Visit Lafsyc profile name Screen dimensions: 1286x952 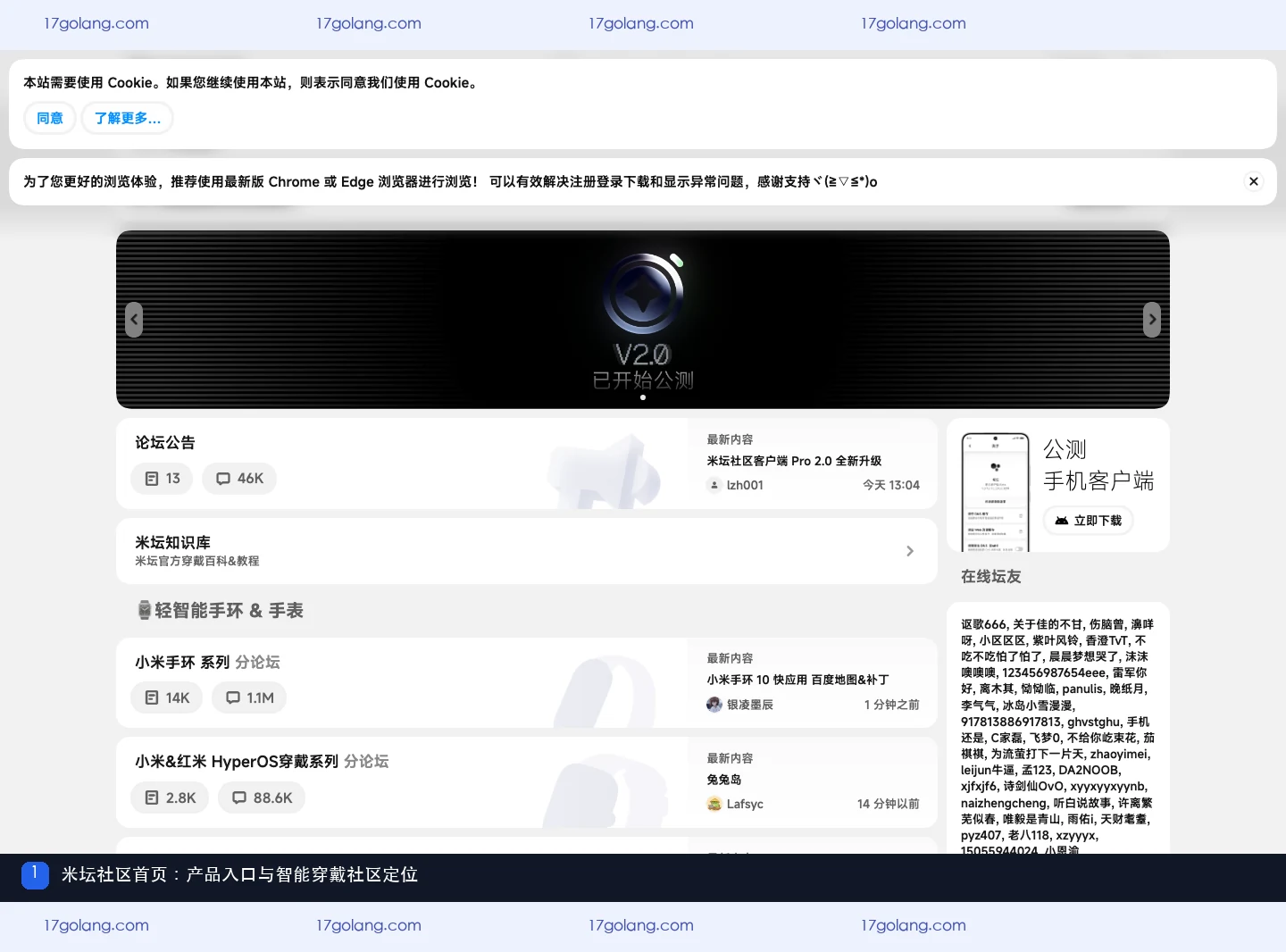coord(745,804)
